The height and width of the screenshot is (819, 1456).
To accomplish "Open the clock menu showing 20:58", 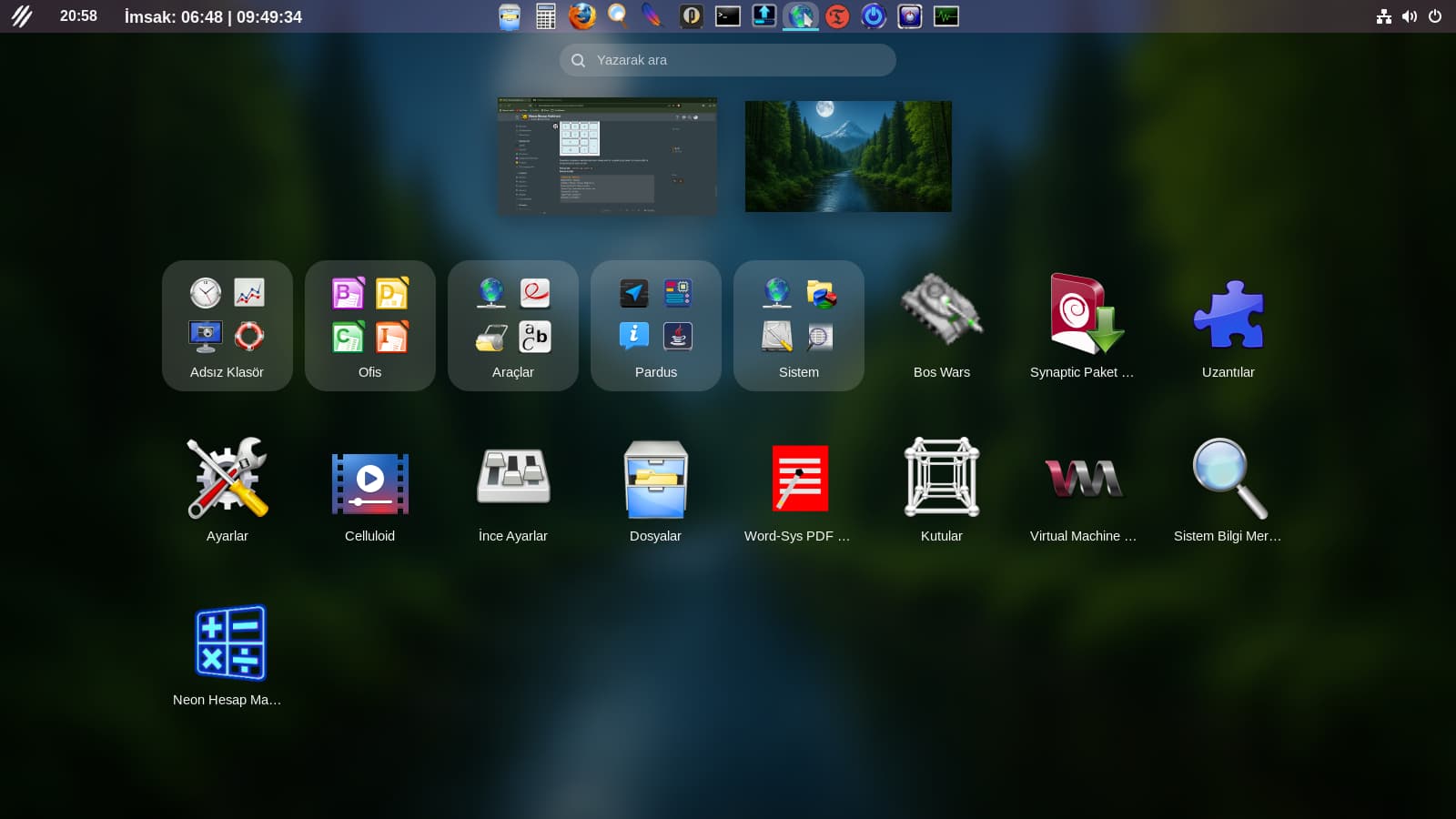I will click(x=78, y=16).
